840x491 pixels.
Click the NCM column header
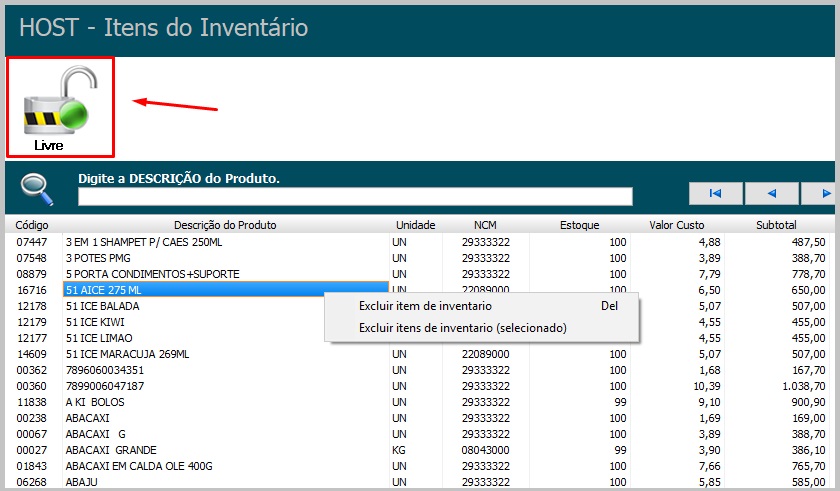[485, 225]
